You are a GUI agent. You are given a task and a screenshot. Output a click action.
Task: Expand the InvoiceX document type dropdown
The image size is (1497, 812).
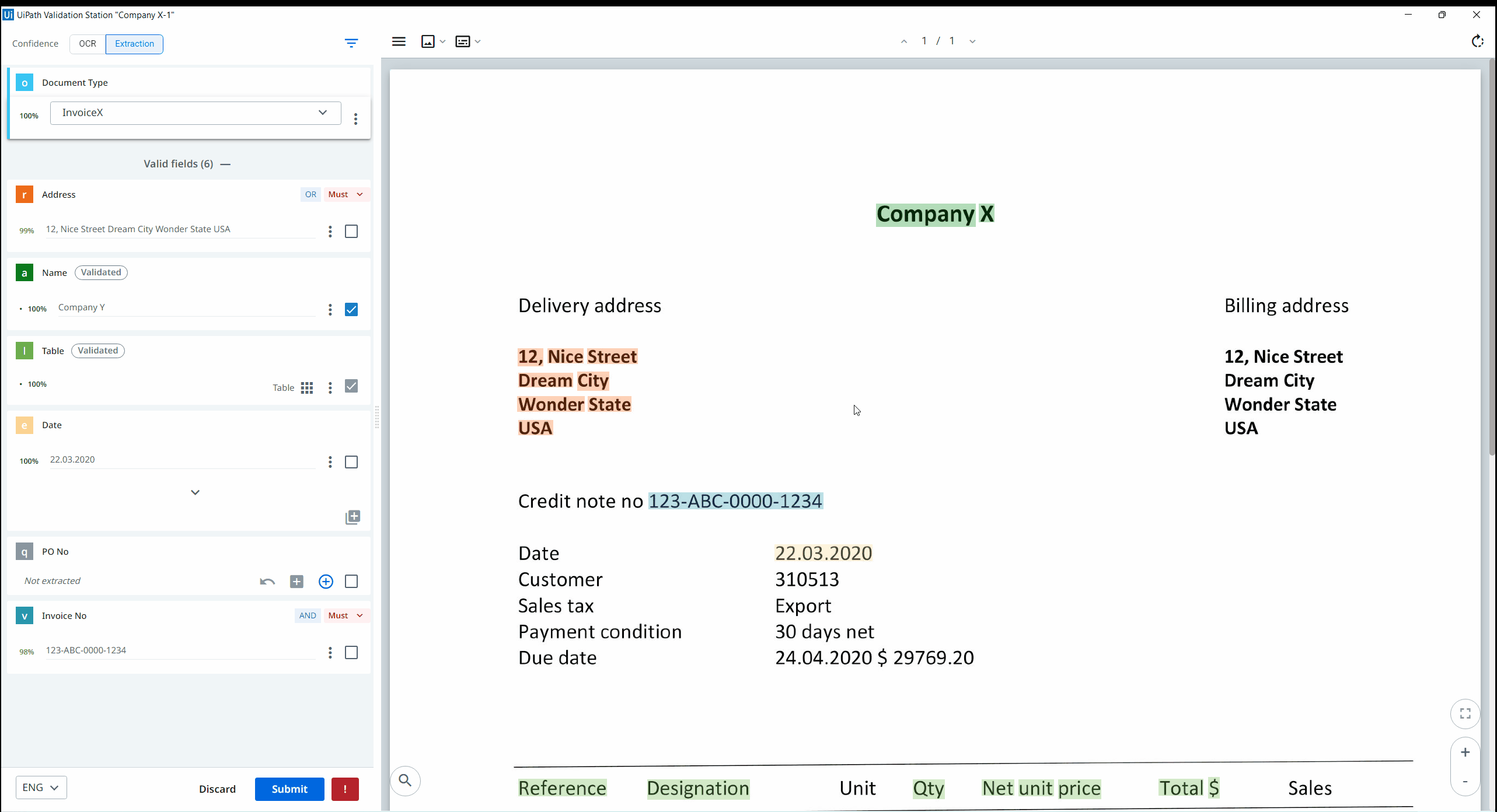(322, 112)
